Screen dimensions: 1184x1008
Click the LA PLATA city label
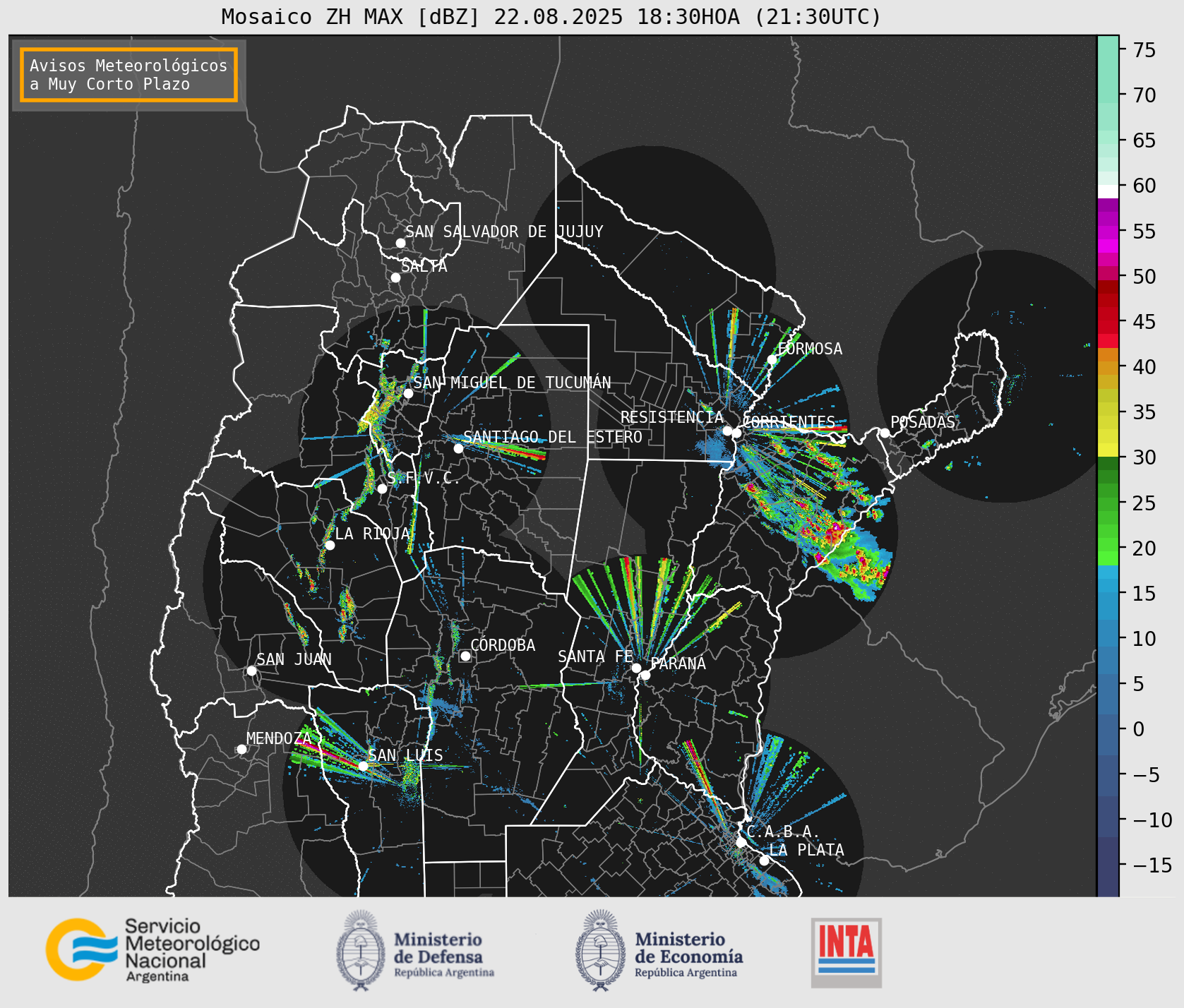click(806, 850)
